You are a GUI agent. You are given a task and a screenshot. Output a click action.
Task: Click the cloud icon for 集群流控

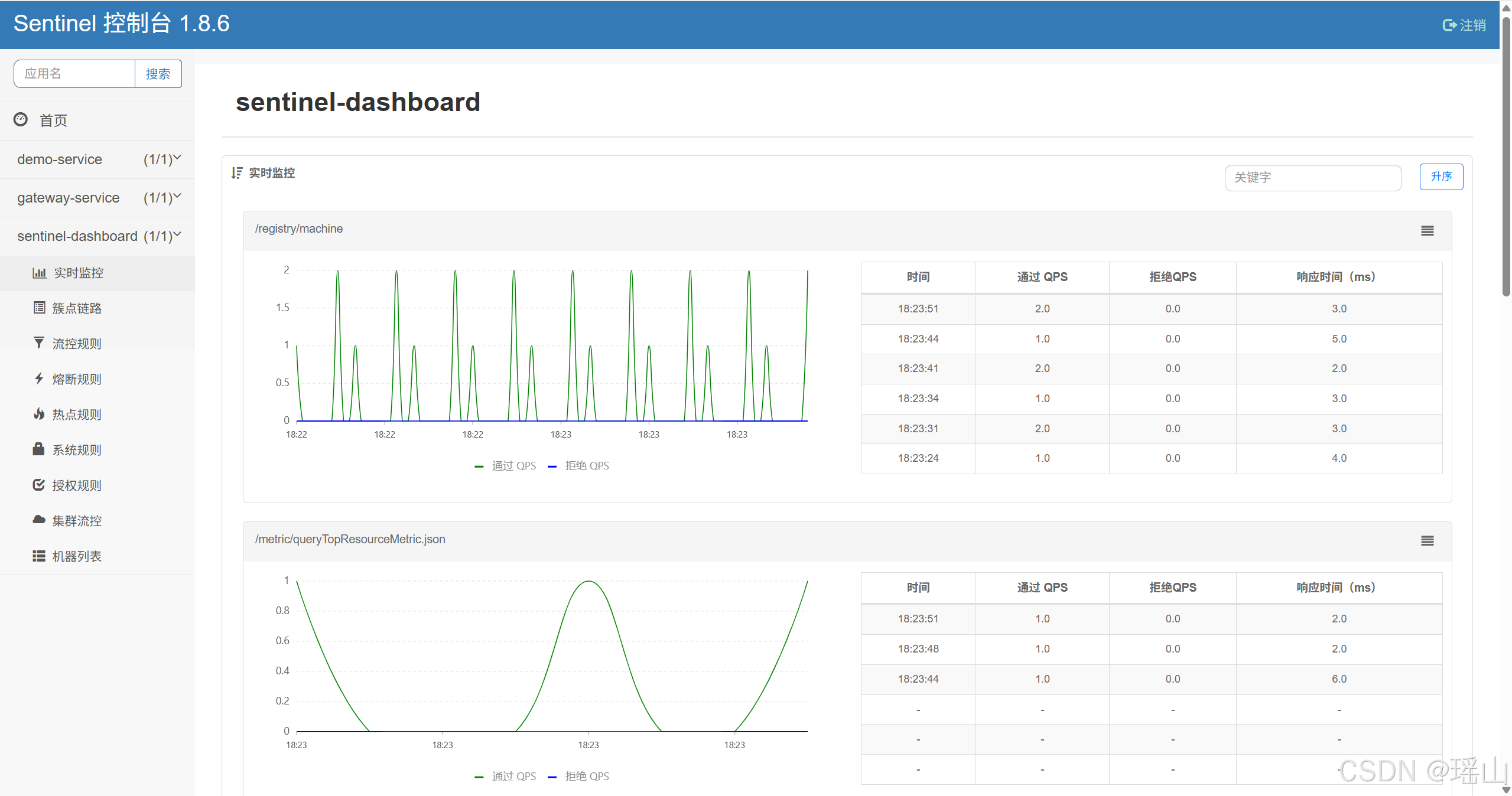tap(39, 520)
